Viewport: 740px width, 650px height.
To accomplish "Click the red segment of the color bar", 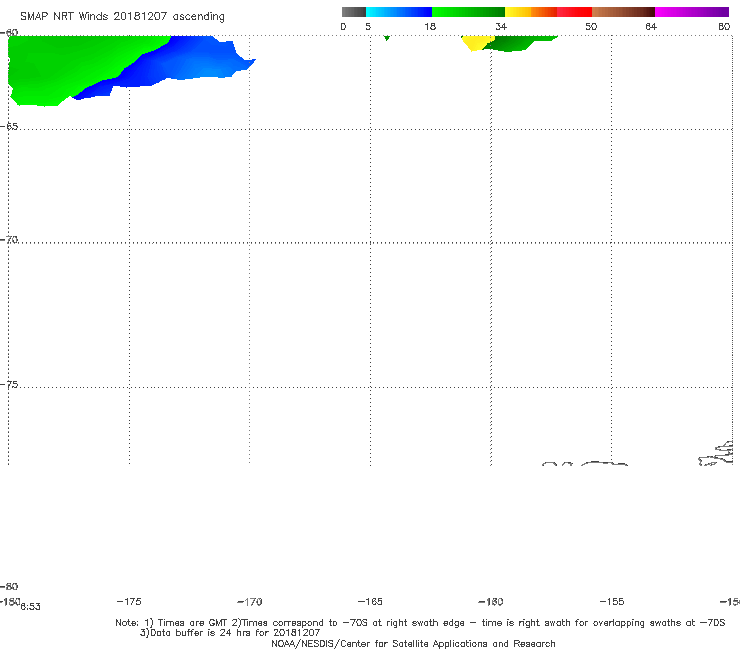I will [574, 12].
